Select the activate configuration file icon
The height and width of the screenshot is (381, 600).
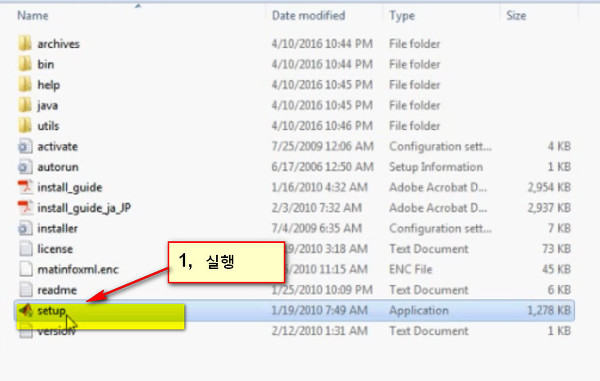coord(25,146)
